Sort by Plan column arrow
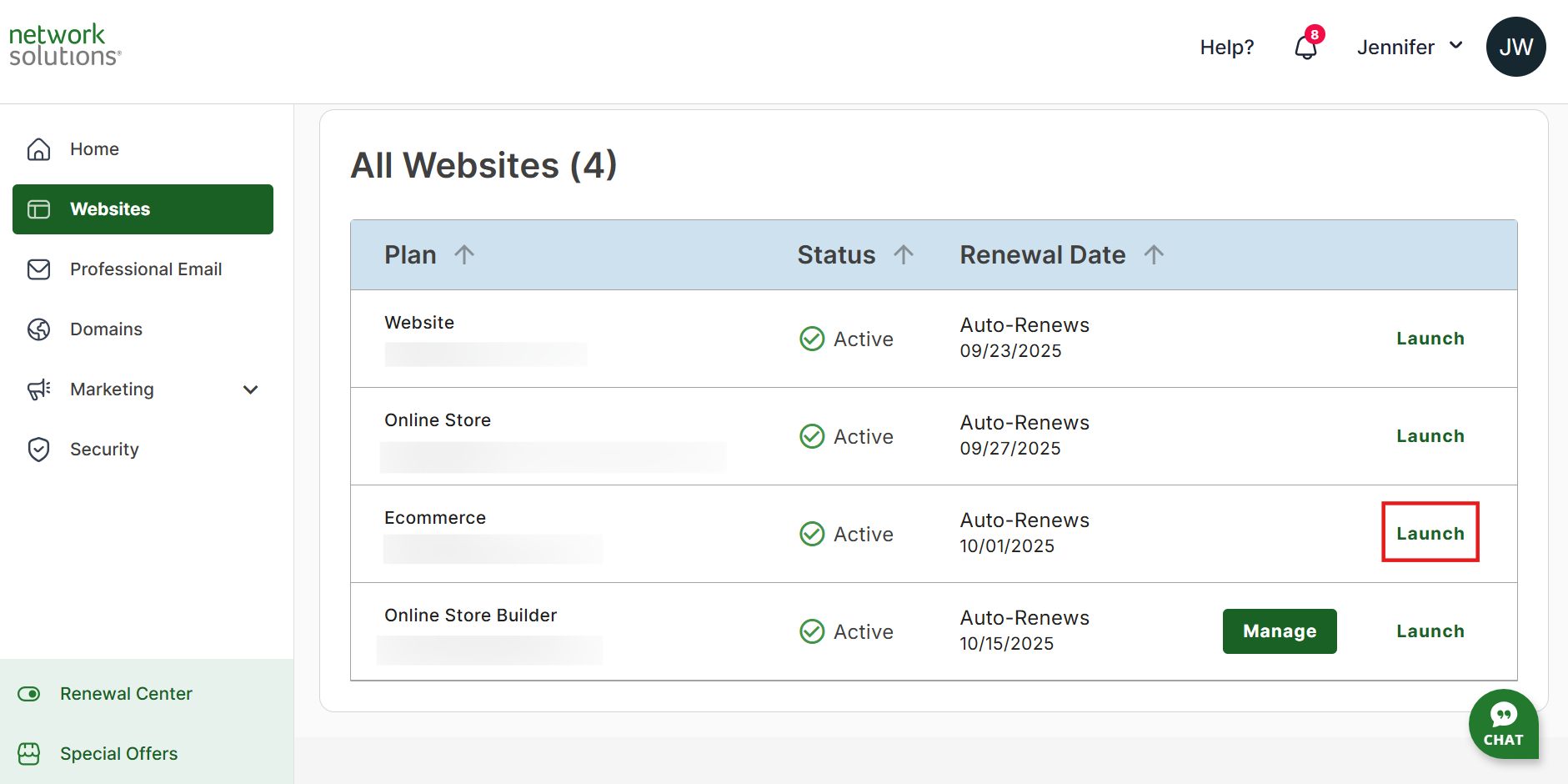The height and width of the screenshot is (784, 1568). (x=464, y=254)
